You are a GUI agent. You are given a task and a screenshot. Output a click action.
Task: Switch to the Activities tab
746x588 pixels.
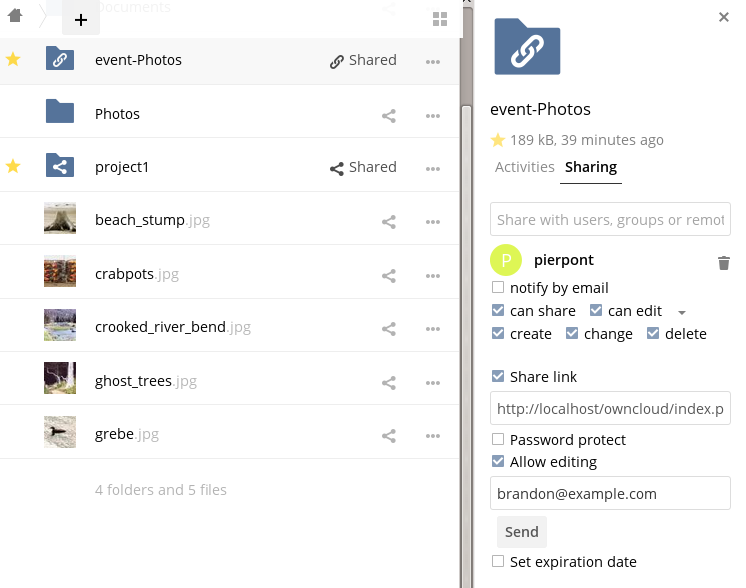pyautogui.click(x=525, y=167)
